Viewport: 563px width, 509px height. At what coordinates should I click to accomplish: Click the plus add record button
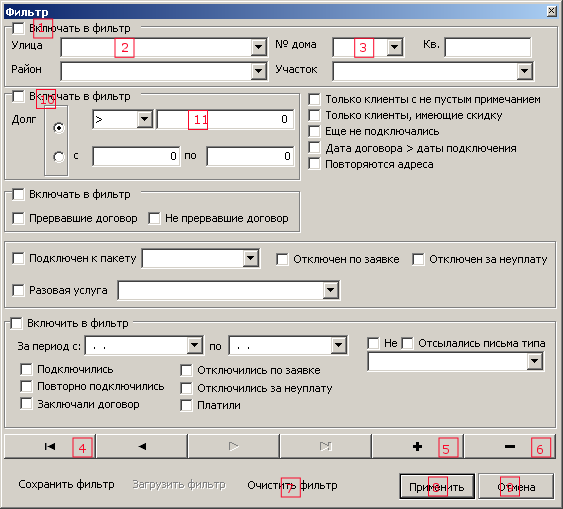tap(418, 447)
